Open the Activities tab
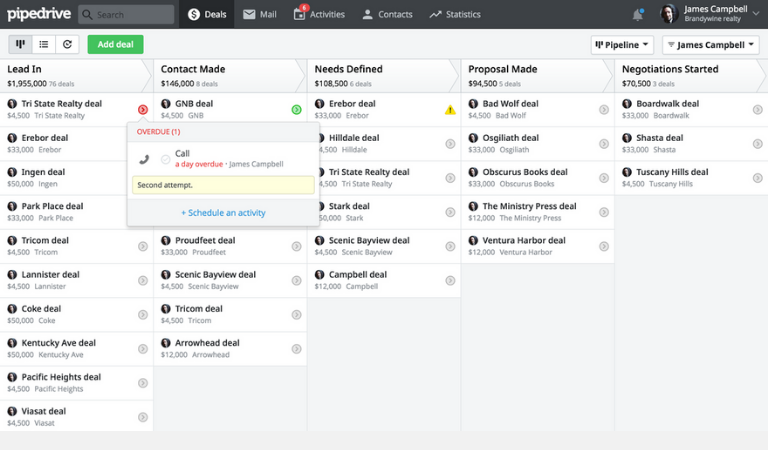 (x=319, y=15)
